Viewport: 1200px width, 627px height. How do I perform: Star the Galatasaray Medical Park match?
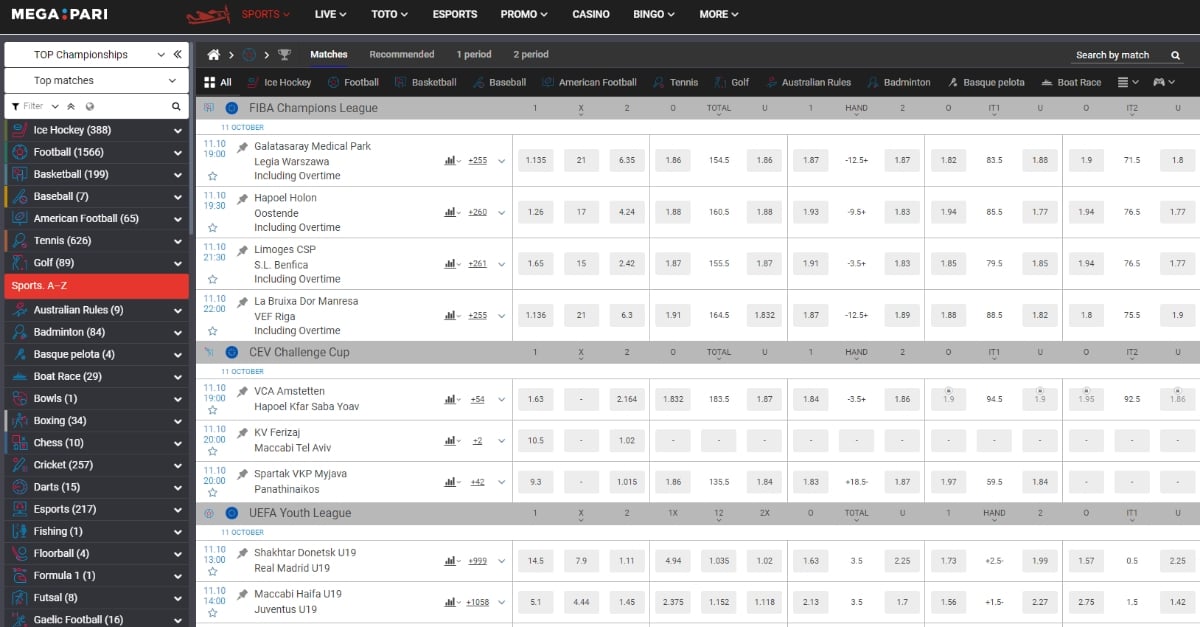coord(213,176)
